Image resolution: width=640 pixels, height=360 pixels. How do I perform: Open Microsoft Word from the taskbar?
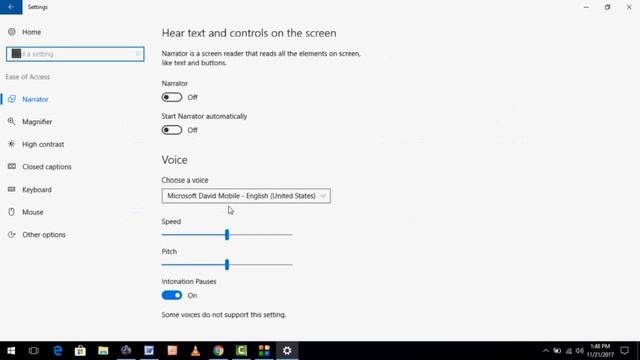click(149, 351)
